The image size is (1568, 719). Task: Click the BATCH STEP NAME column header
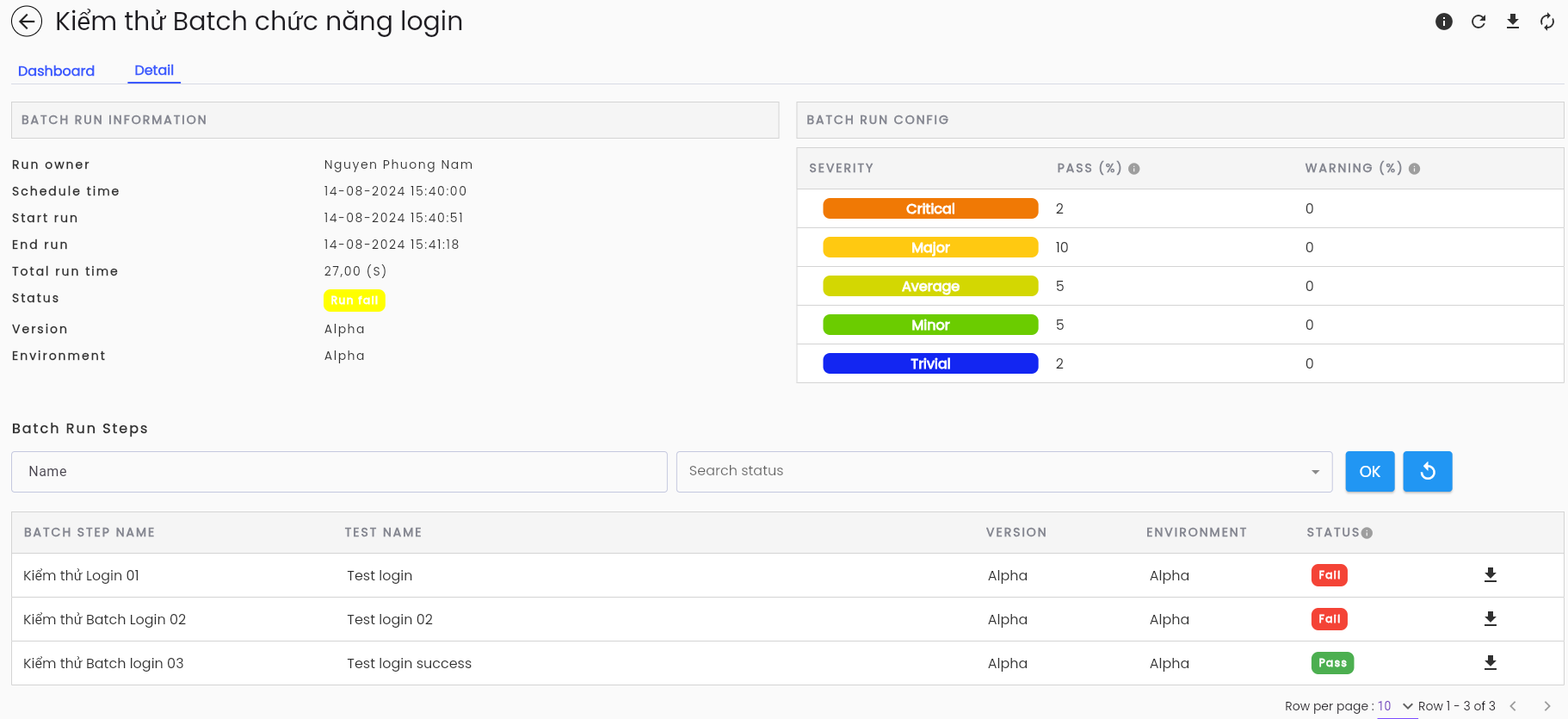90,533
